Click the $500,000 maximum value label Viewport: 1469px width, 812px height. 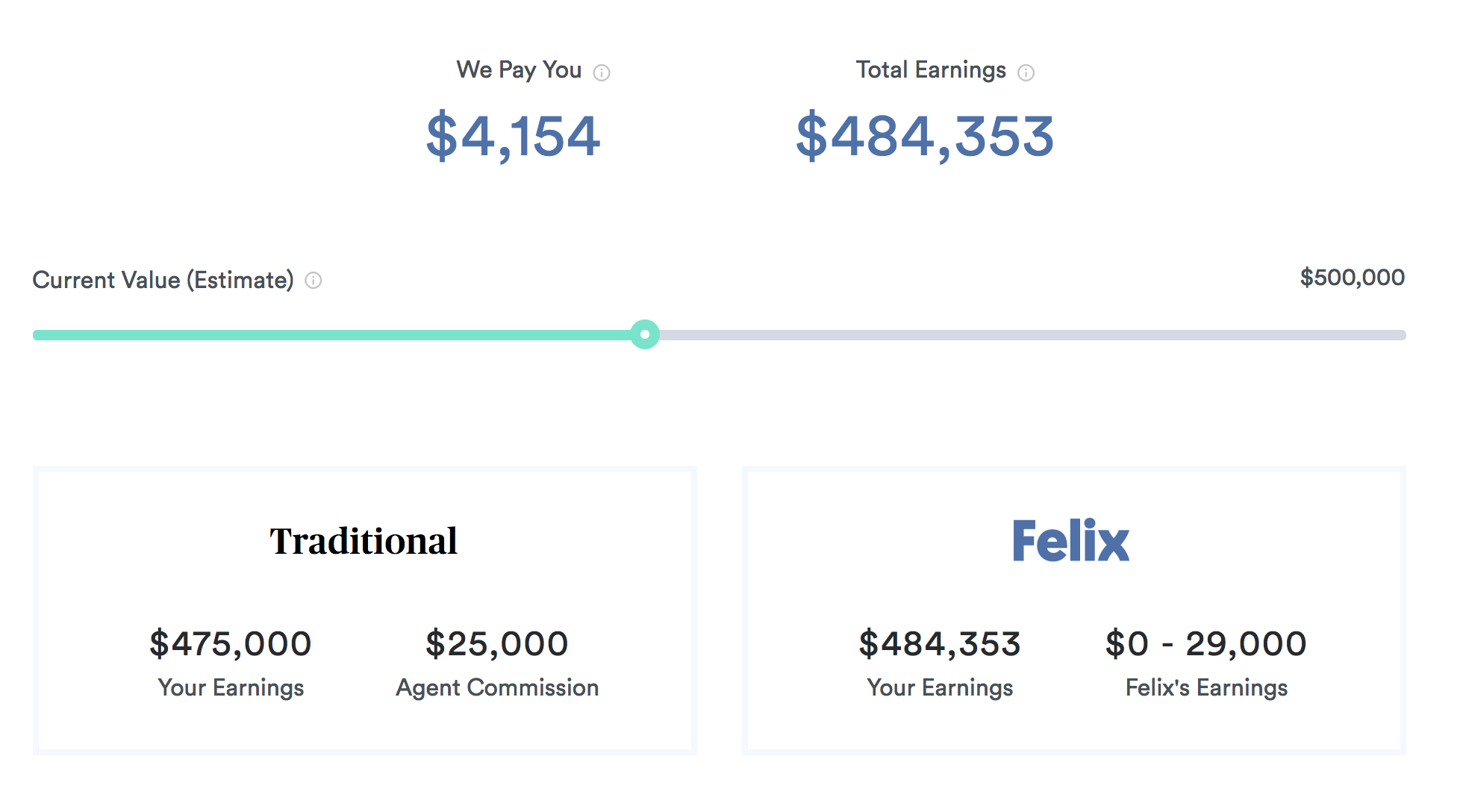(1352, 278)
